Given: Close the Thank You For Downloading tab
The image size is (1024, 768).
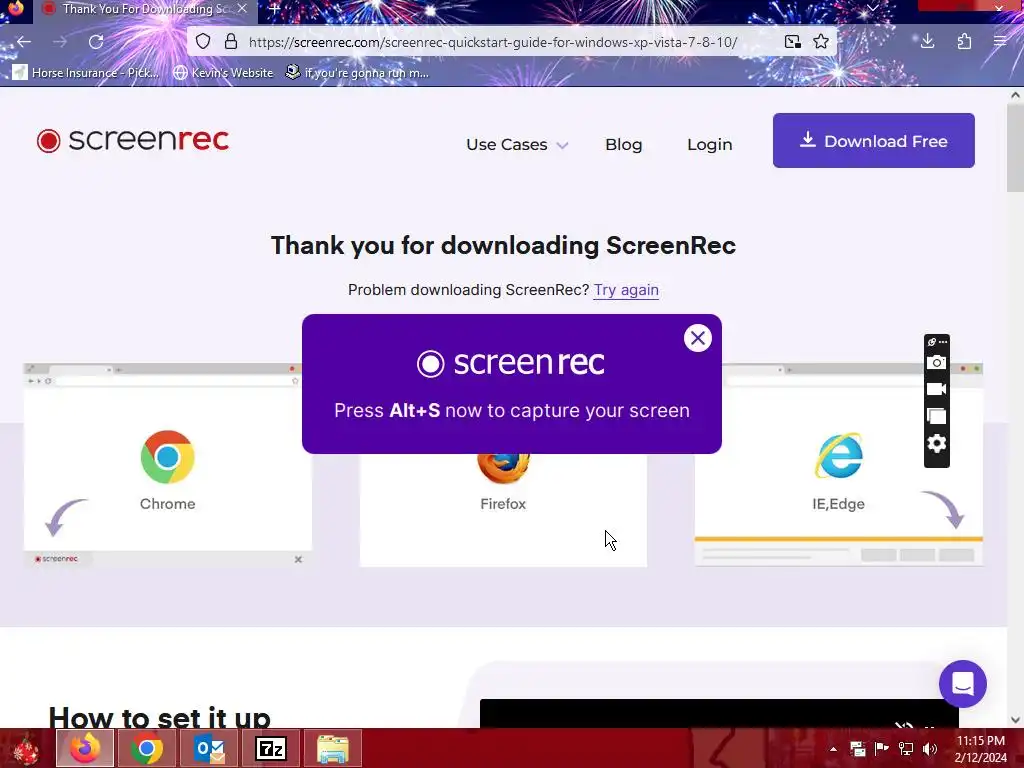Looking at the screenshot, I should [242, 8].
